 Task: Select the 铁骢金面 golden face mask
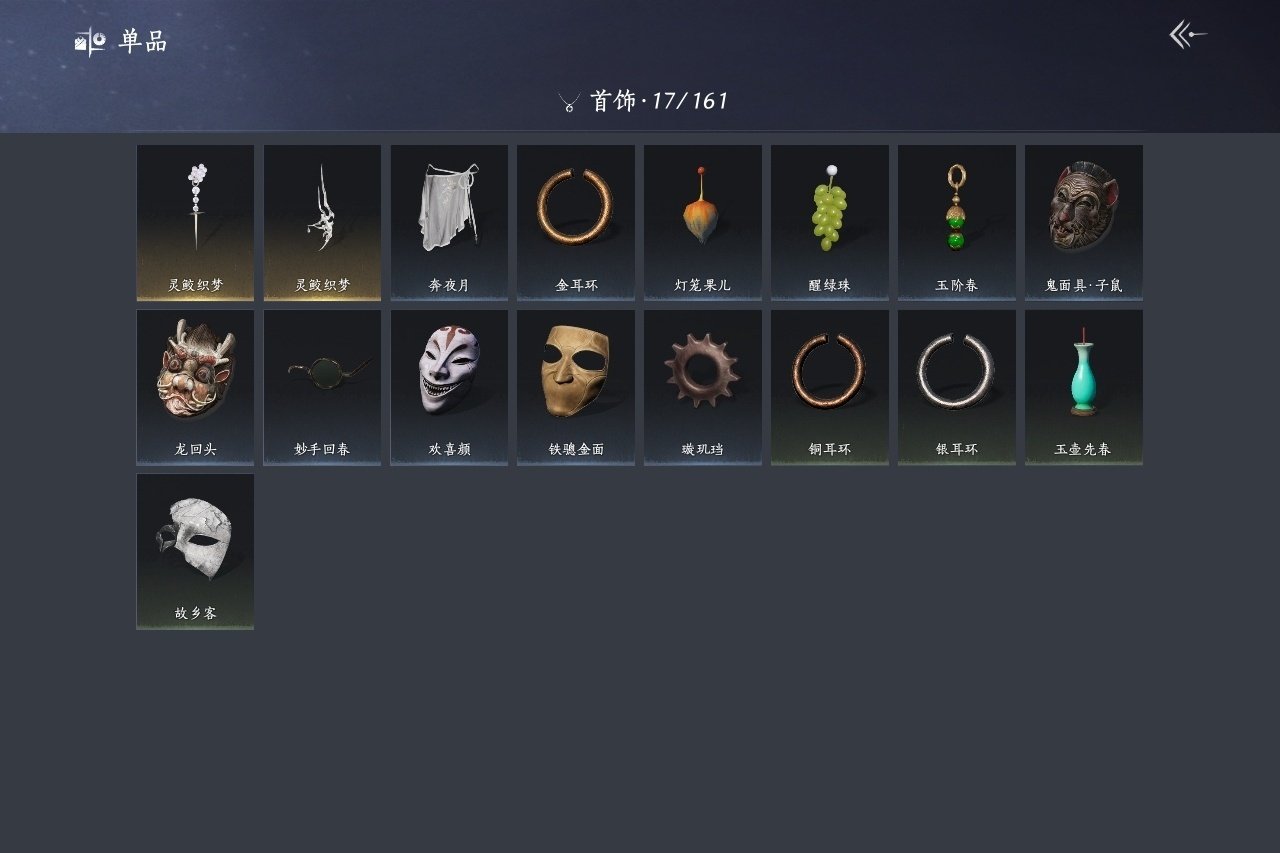[576, 387]
